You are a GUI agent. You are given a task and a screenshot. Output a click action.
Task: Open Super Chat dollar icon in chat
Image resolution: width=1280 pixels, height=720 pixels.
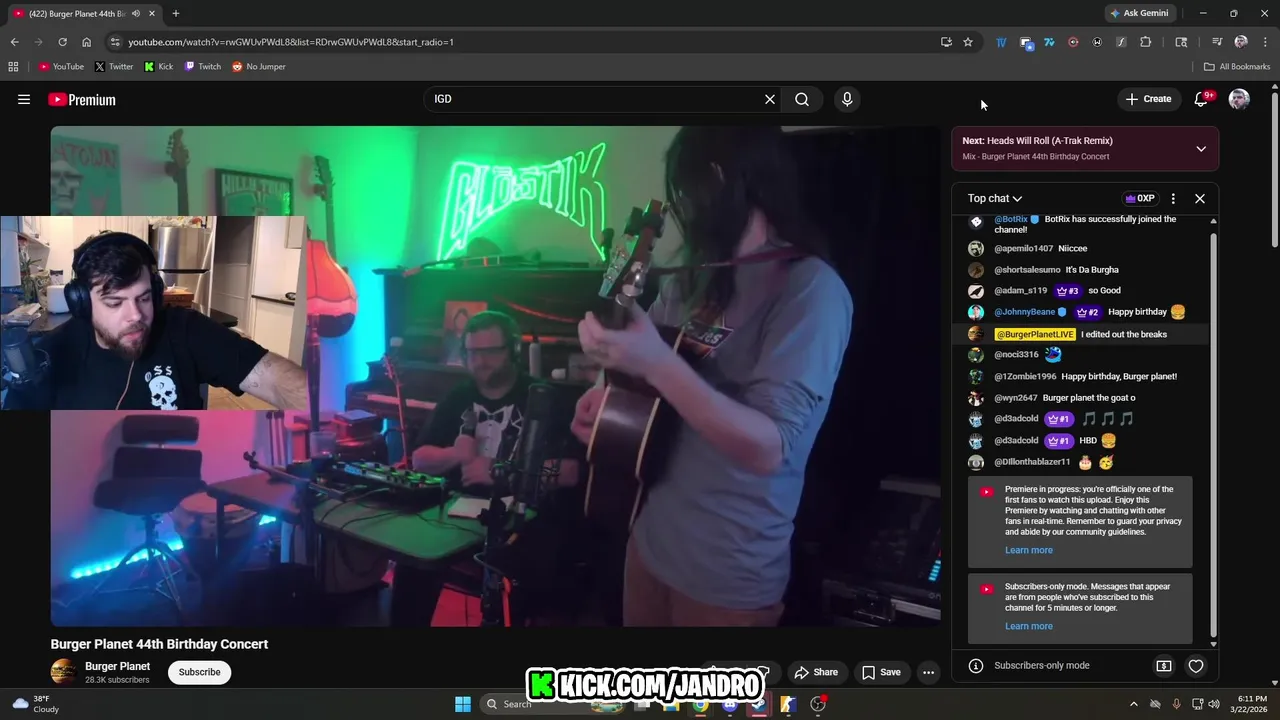point(1164,666)
